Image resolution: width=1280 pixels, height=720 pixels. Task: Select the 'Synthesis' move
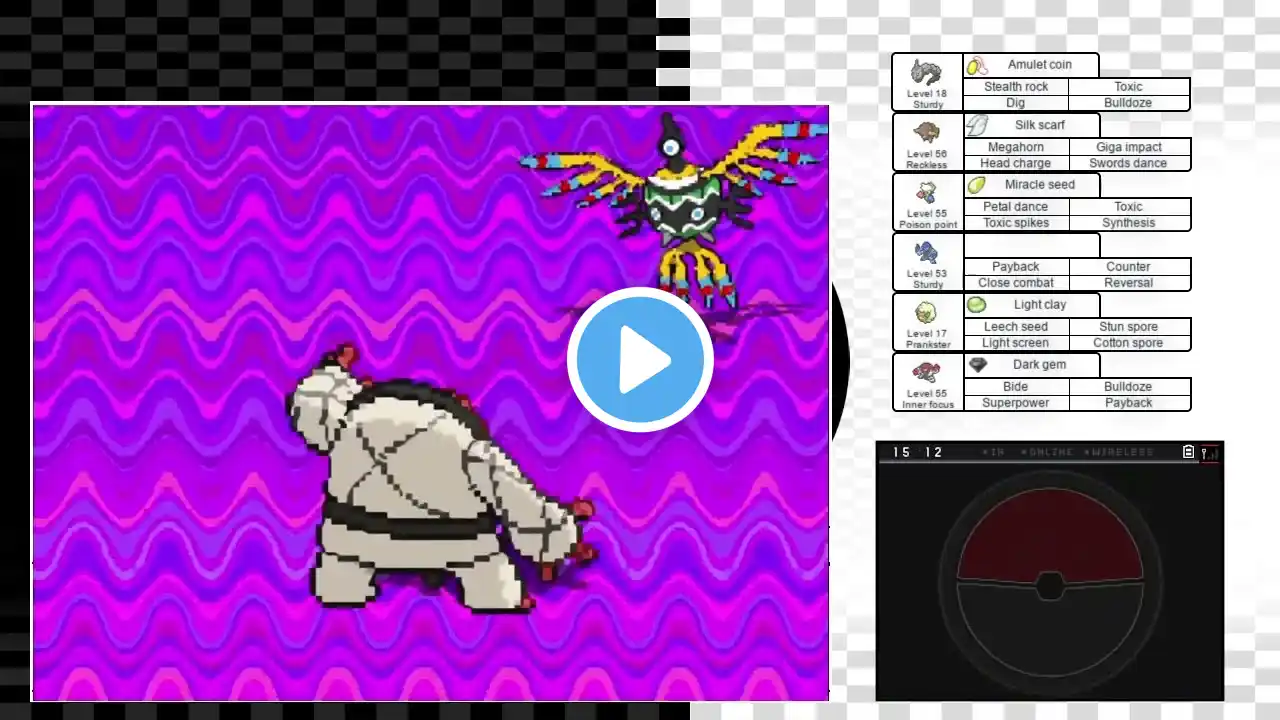1129,223
